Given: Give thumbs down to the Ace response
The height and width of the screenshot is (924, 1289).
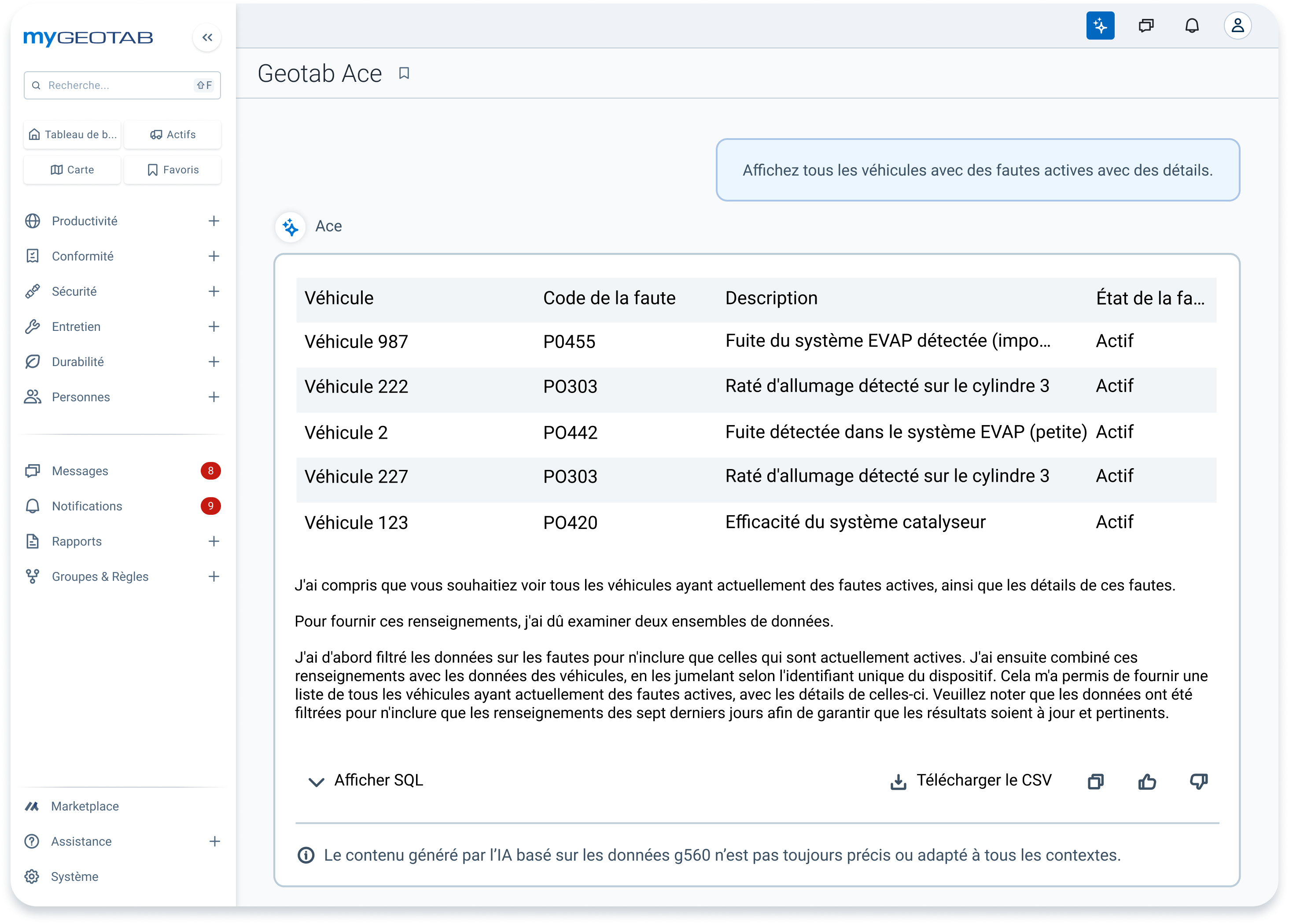Looking at the screenshot, I should pyautogui.click(x=1199, y=781).
